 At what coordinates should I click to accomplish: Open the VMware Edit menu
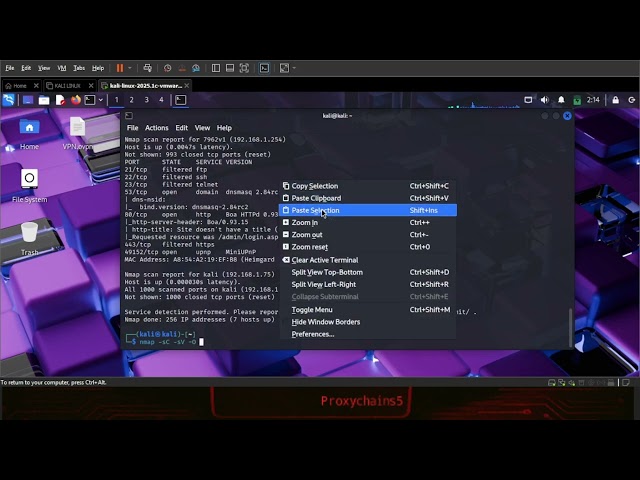pyautogui.click(x=26, y=68)
